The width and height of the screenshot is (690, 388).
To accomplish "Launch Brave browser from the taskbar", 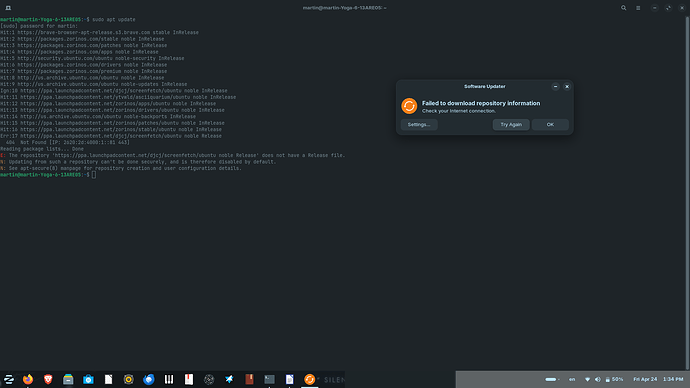I will click(x=48, y=379).
